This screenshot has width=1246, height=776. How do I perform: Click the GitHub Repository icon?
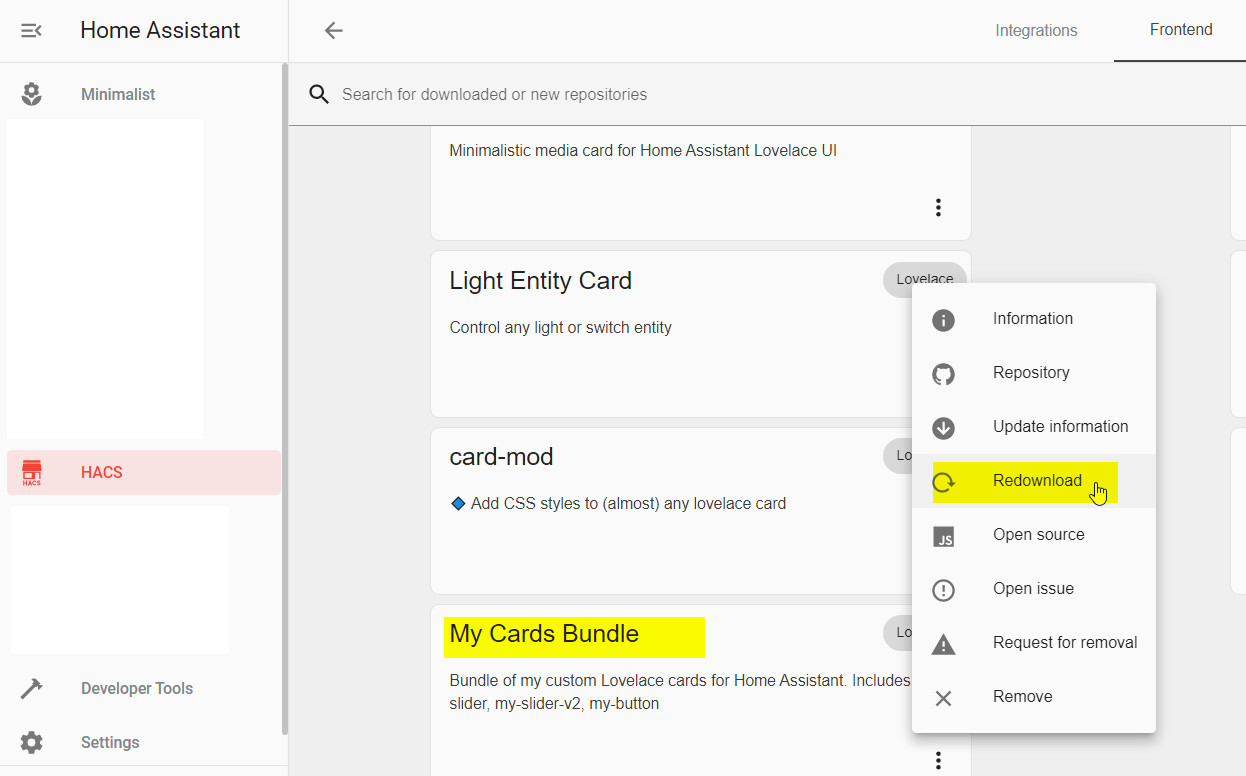tap(943, 374)
